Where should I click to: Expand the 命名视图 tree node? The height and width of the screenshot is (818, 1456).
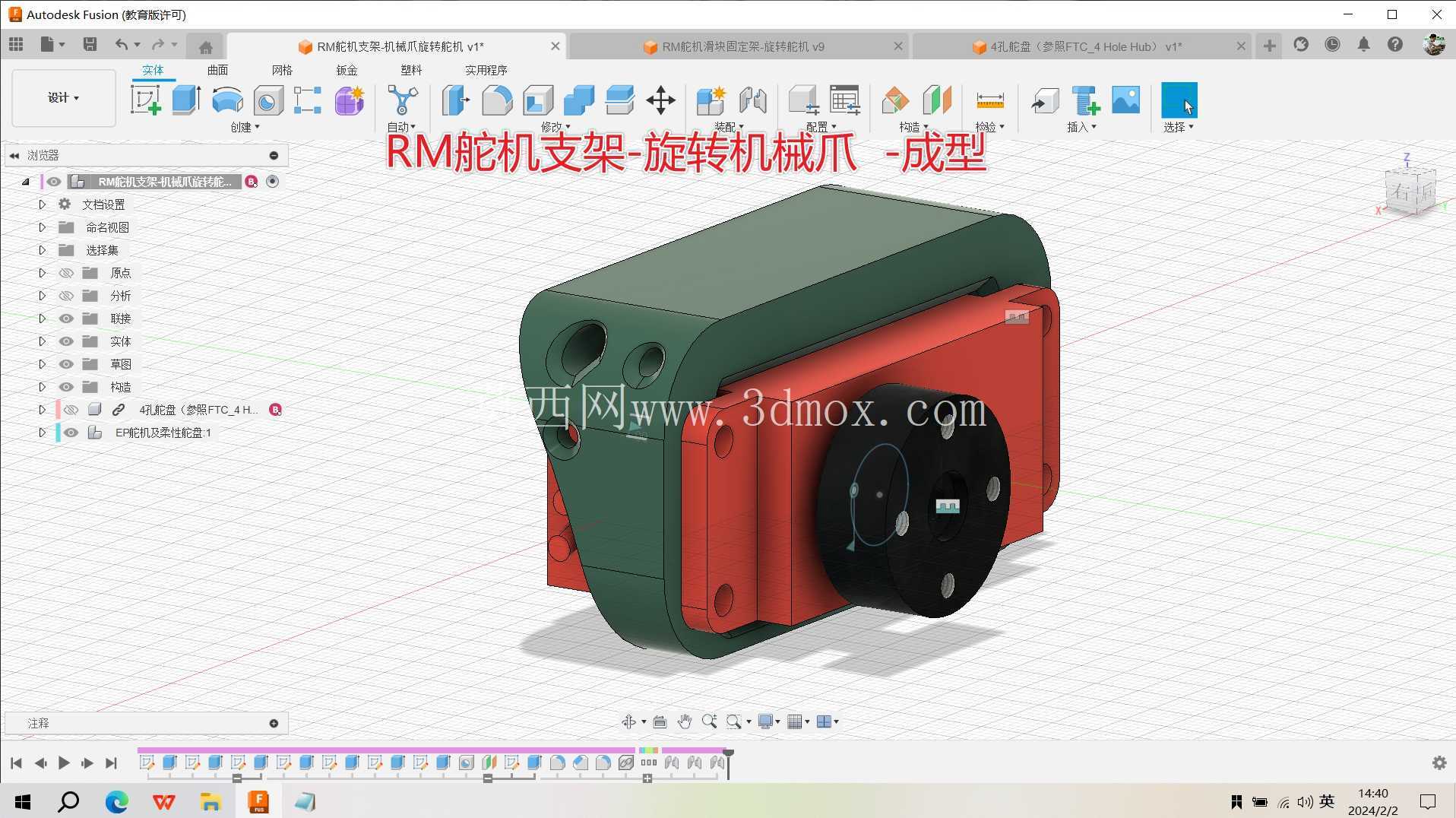tap(42, 227)
